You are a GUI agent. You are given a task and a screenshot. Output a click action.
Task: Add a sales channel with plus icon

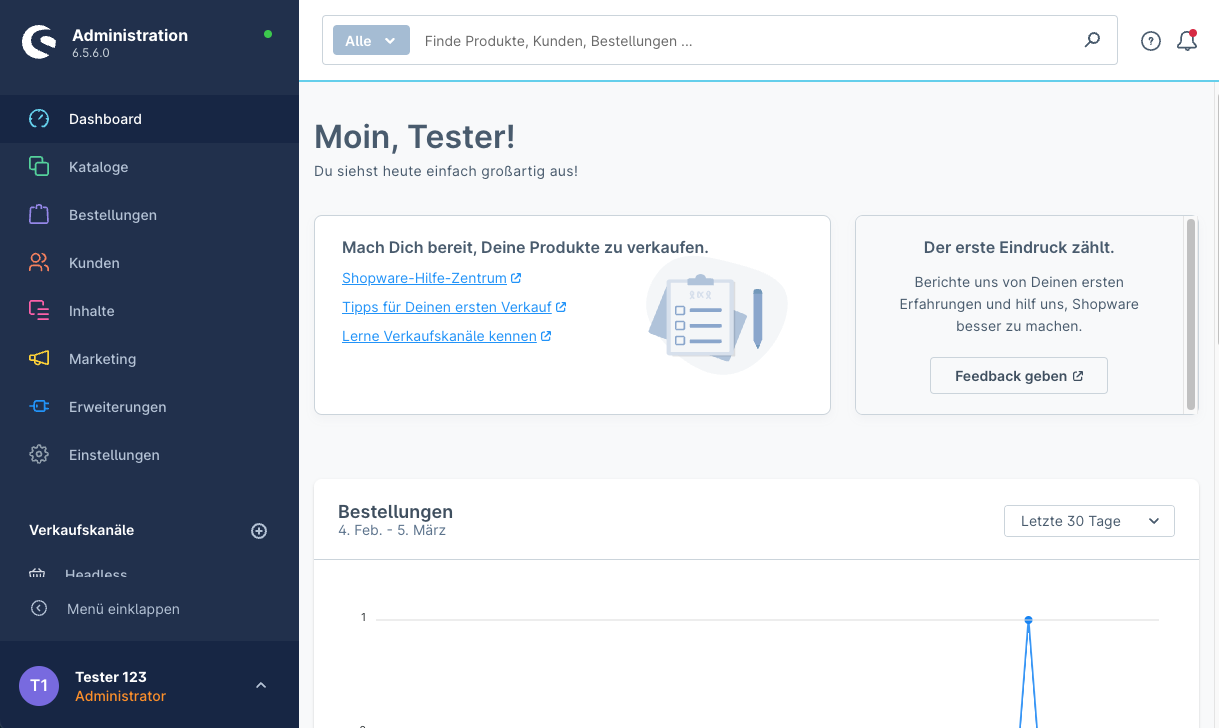(x=259, y=531)
